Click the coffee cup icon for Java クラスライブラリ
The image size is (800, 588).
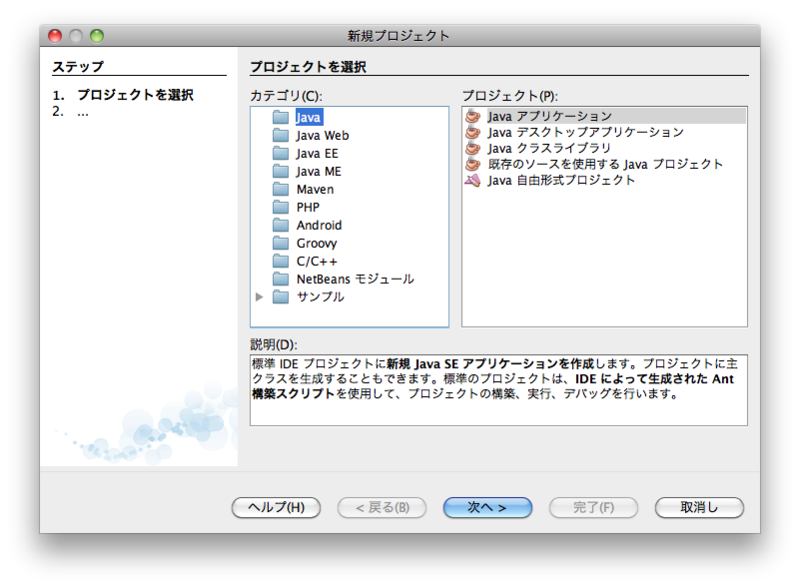click(x=473, y=148)
